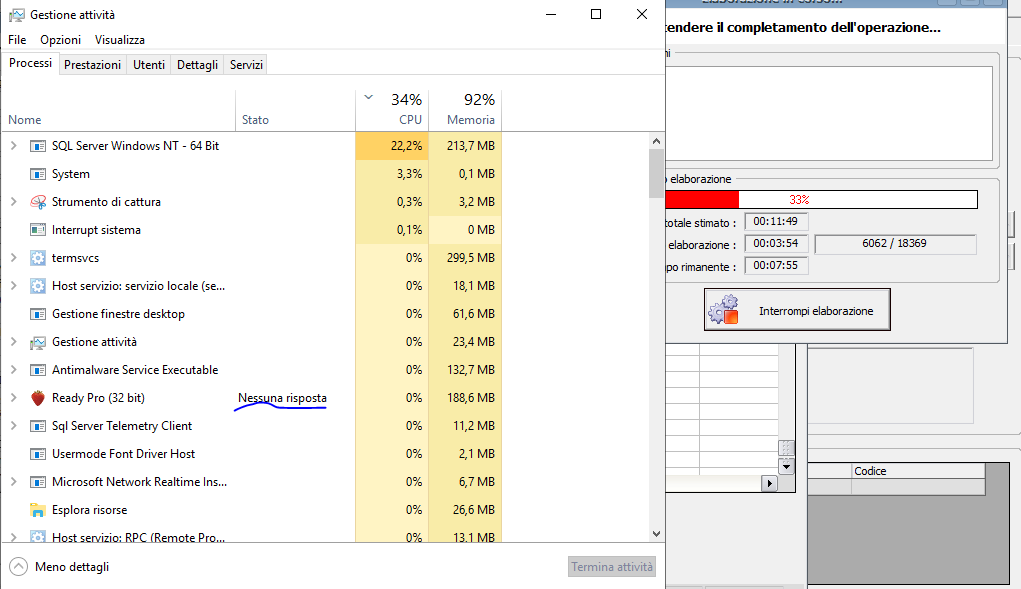Open the File menu
Image resolution: width=1021 pixels, height=589 pixels.
click(17, 40)
